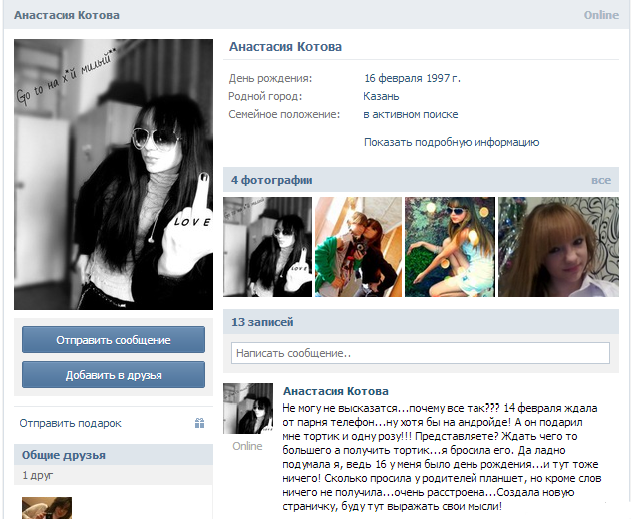Image resolution: width=634 pixels, height=519 pixels.
Task: Click the 1 друг text
Action: (37, 475)
